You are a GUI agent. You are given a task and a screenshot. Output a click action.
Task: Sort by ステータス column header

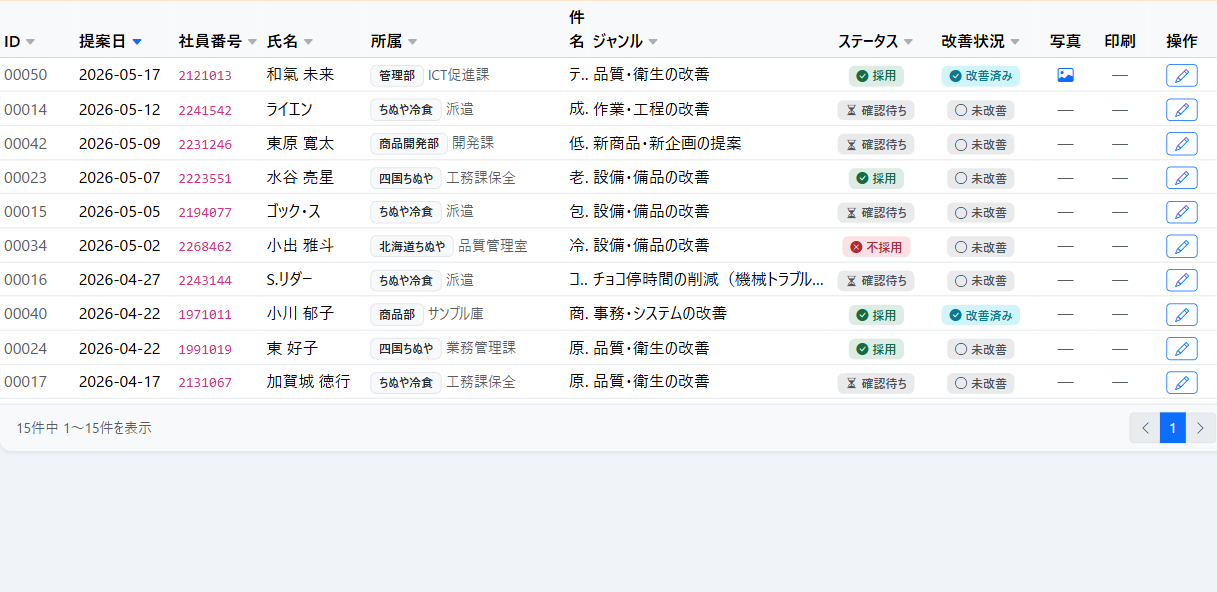coord(876,41)
